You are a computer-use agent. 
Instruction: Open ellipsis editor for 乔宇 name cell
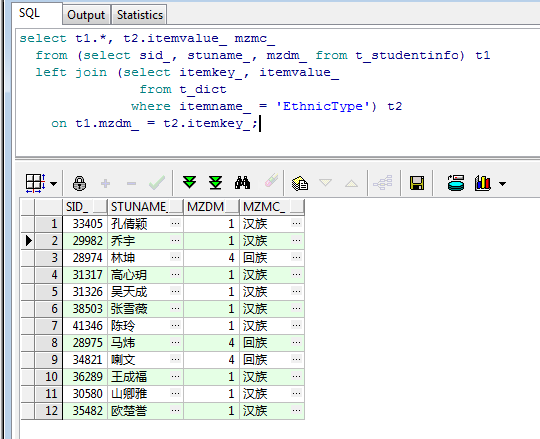click(x=175, y=240)
